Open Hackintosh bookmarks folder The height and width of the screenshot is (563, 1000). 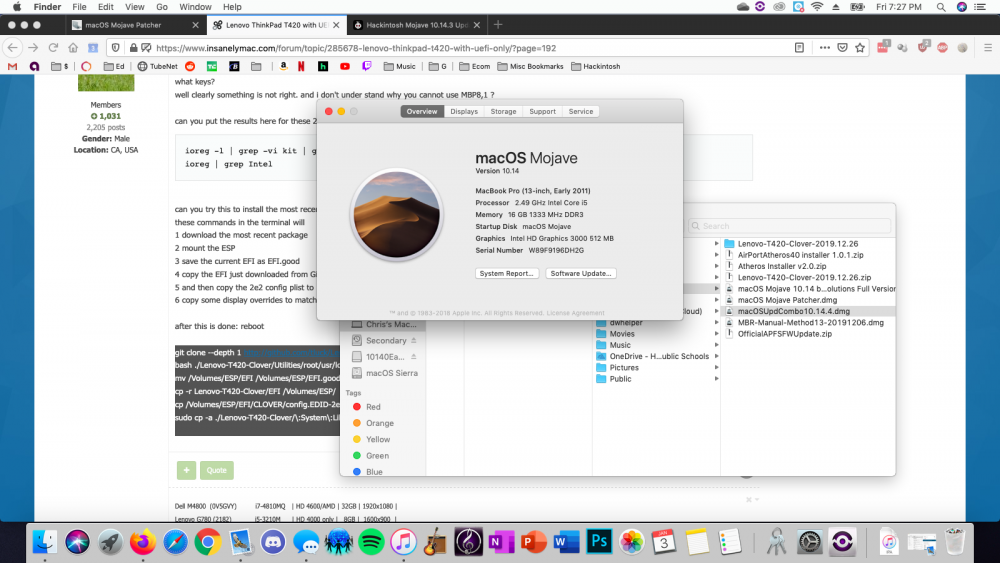[596, 66]
